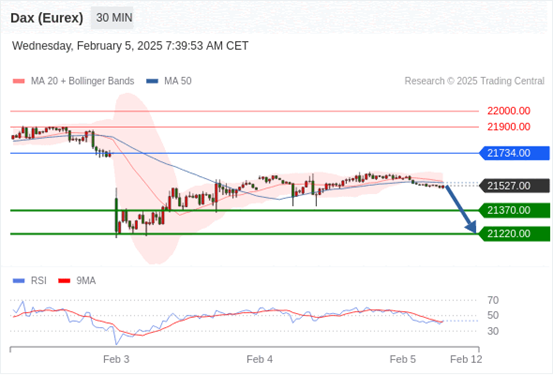
Task: Click the 21734.00 blue pivot price tag
Action: coord(515,153)
